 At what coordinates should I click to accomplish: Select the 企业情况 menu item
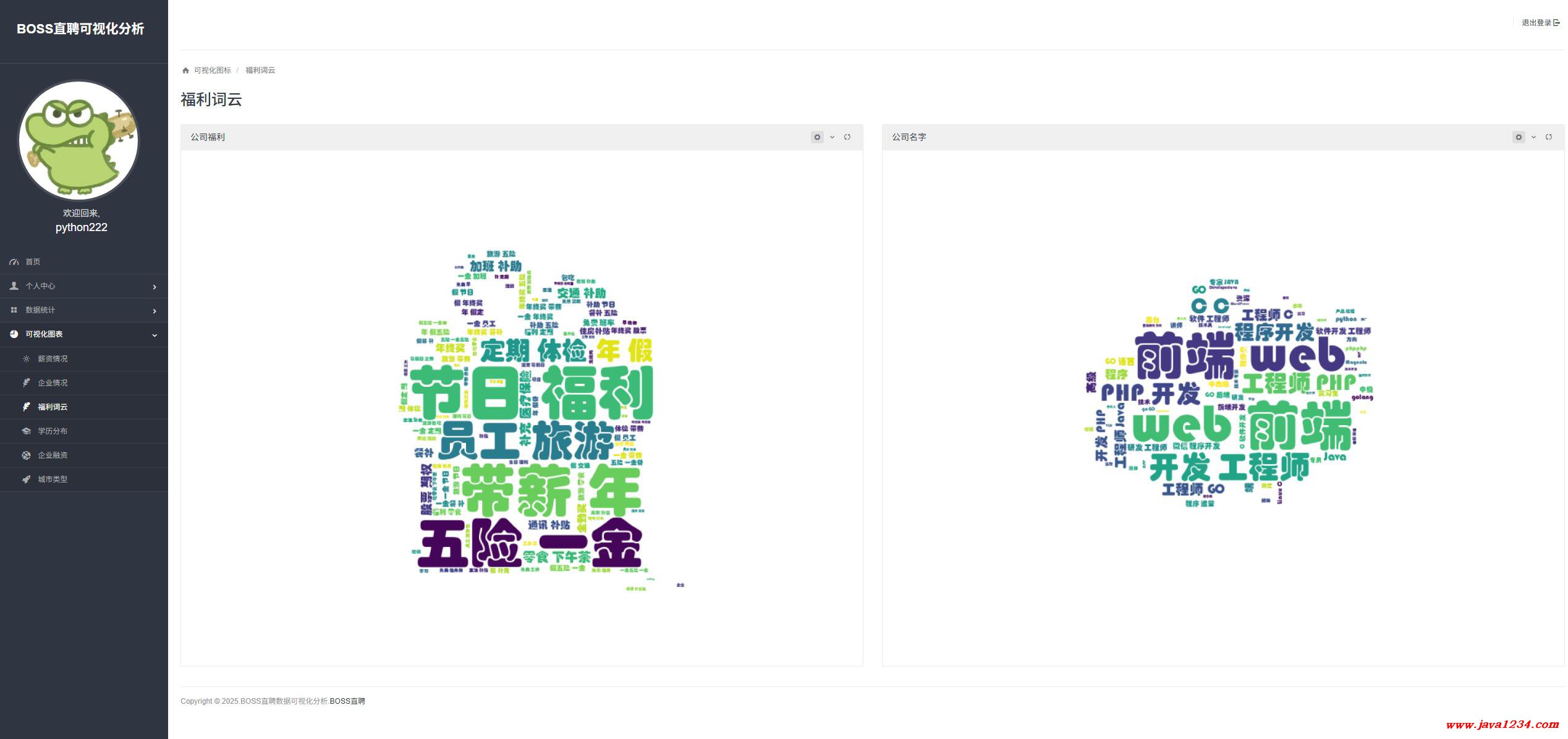pos(53,382)
